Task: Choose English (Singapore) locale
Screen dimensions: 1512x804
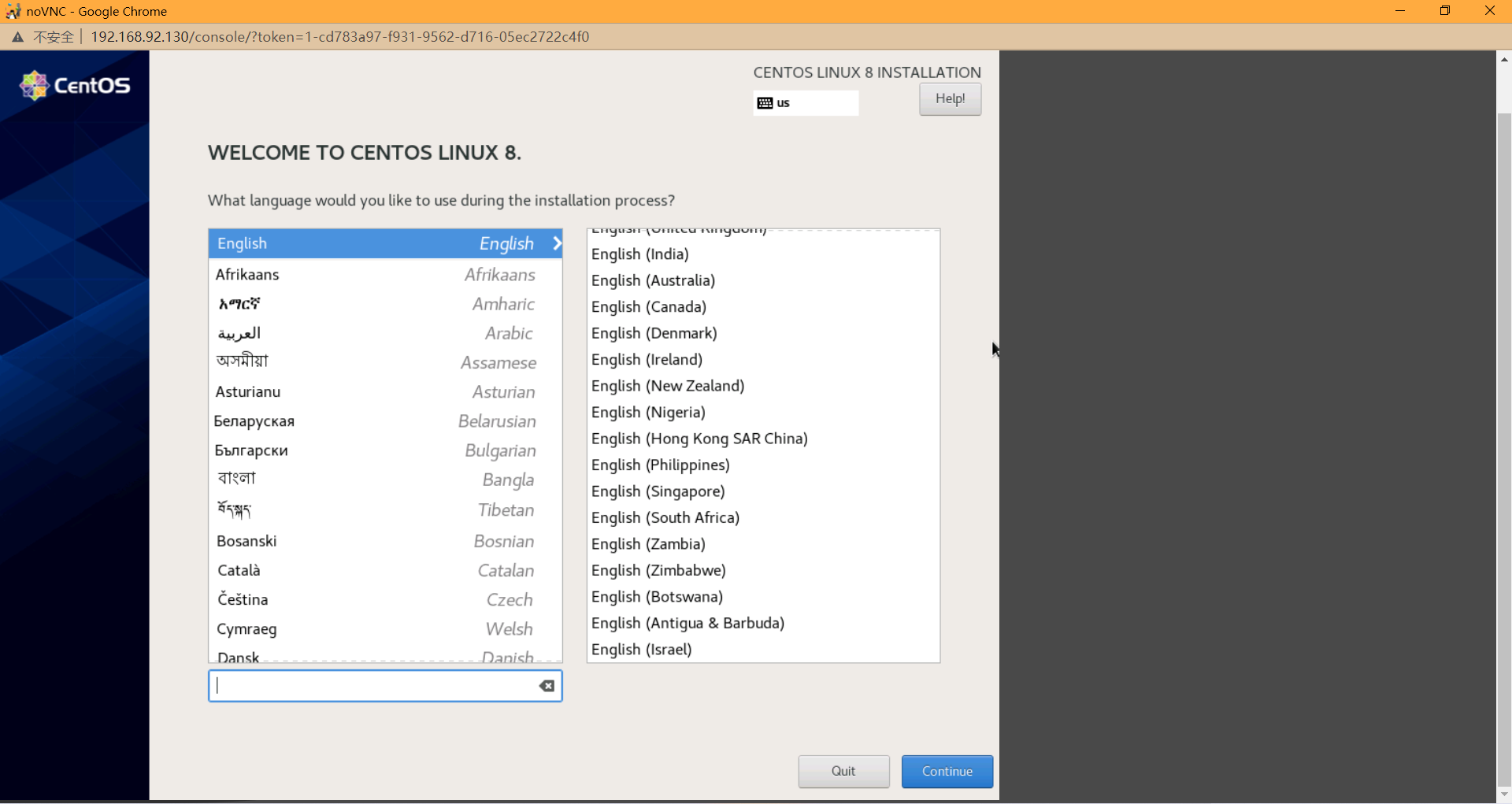Action: (763, 491)
